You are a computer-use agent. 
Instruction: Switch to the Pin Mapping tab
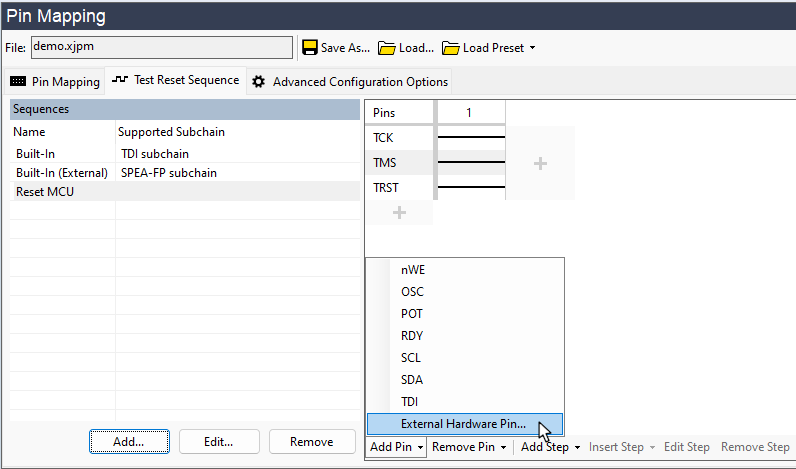pyautogui.click(x=55, y=81)
